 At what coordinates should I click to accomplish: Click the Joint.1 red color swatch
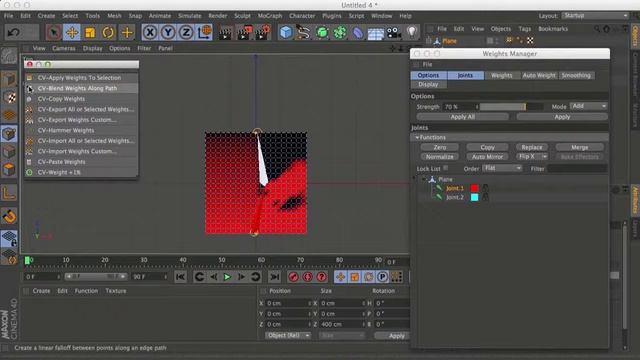click(474, 188)
